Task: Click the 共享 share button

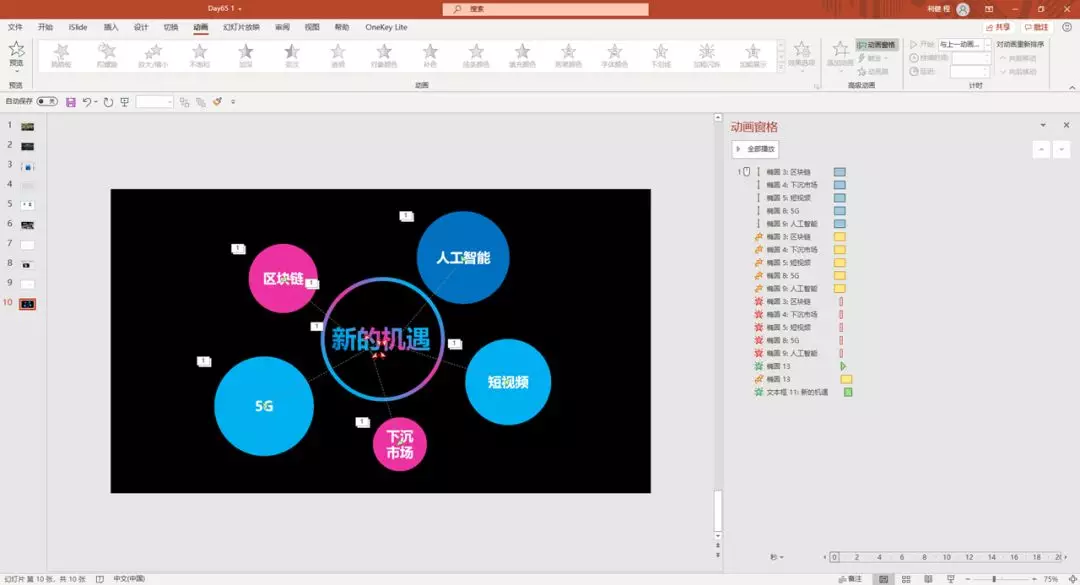Action: click(x=998, y=27)
